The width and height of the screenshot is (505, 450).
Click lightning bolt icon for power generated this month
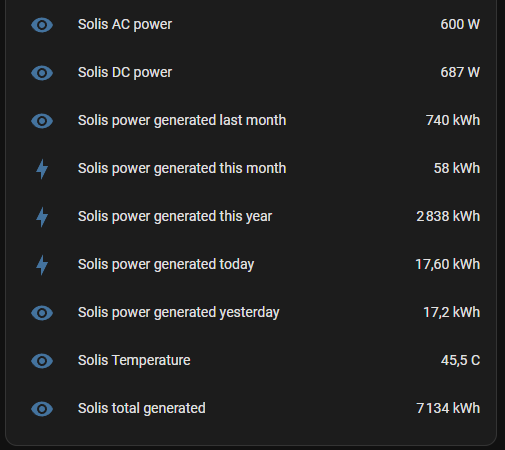pos(42,169)
